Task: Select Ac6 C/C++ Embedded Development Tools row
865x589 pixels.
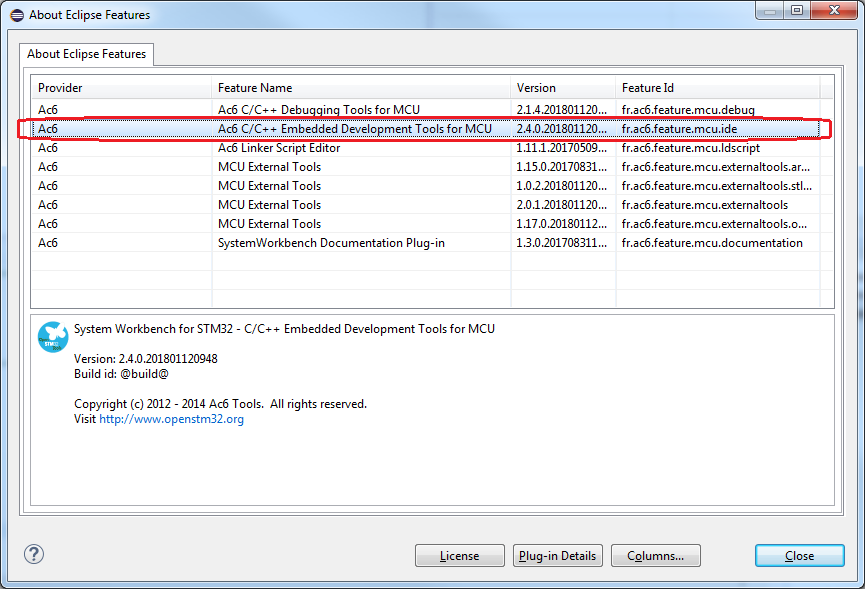Action: pyautogui.click(x=354, y=129)
